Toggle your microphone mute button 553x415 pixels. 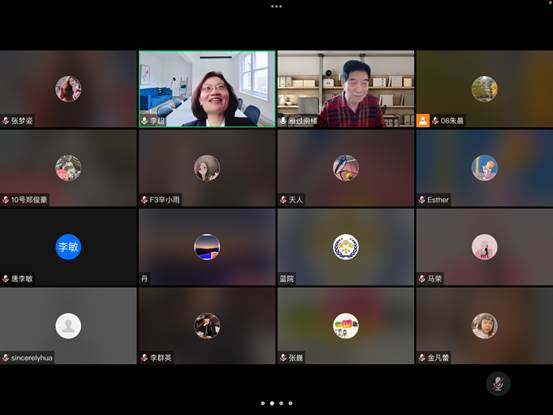[x=498, y=384]
